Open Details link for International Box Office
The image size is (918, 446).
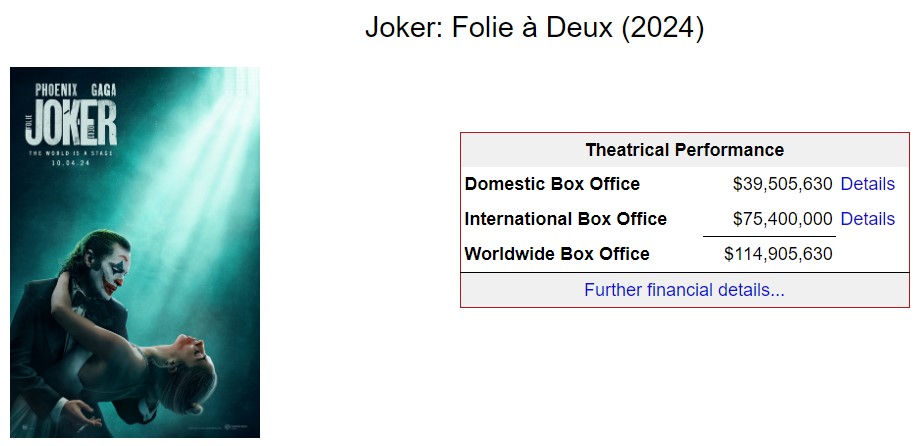pos(867,219)
